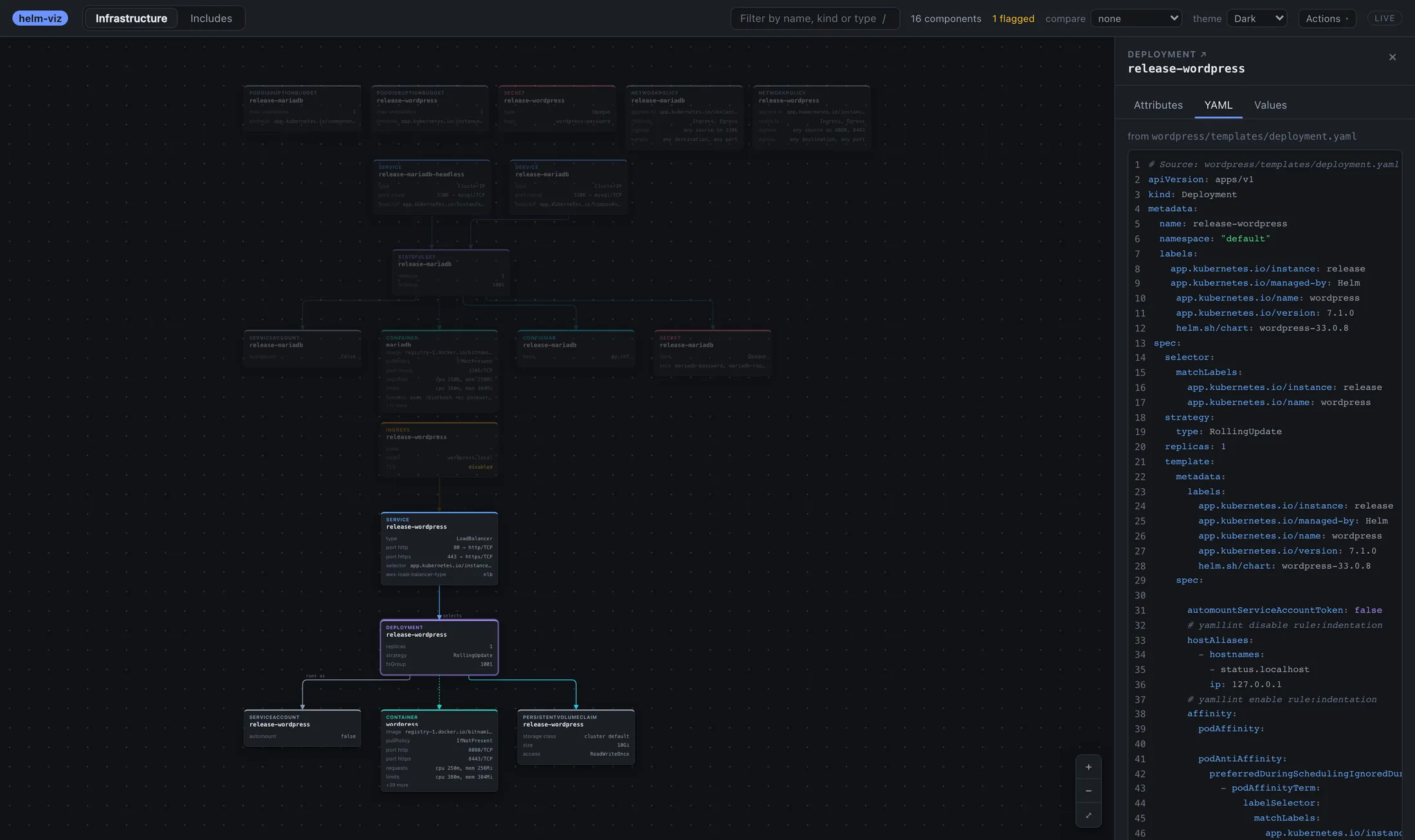The width and height of the screenshot is (1415, 840).
Task: Click the source path 'wordpress/templates/deployment.yaml'
Action: coord(1254,136)
